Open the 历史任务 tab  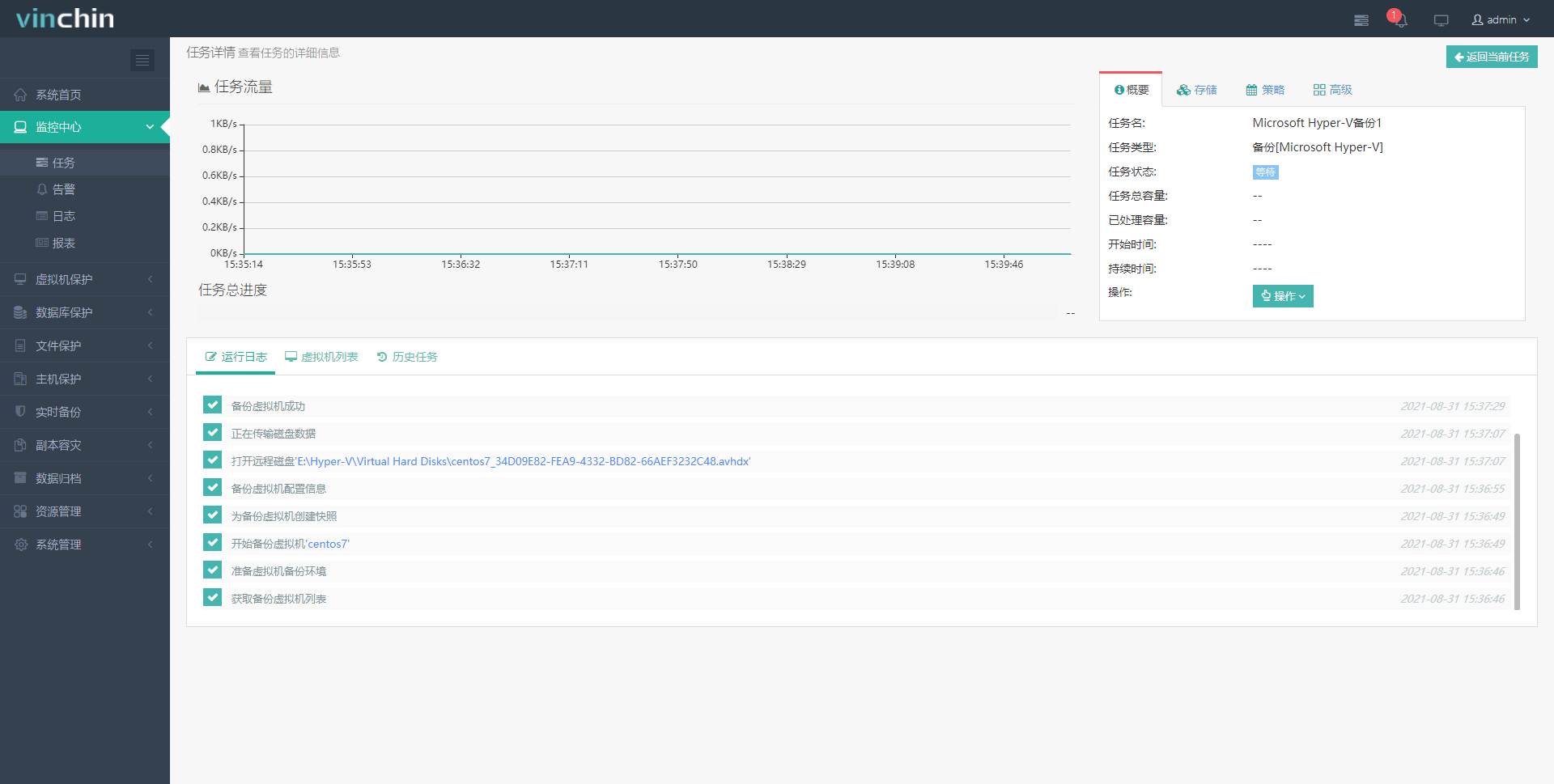pos(407,357)
